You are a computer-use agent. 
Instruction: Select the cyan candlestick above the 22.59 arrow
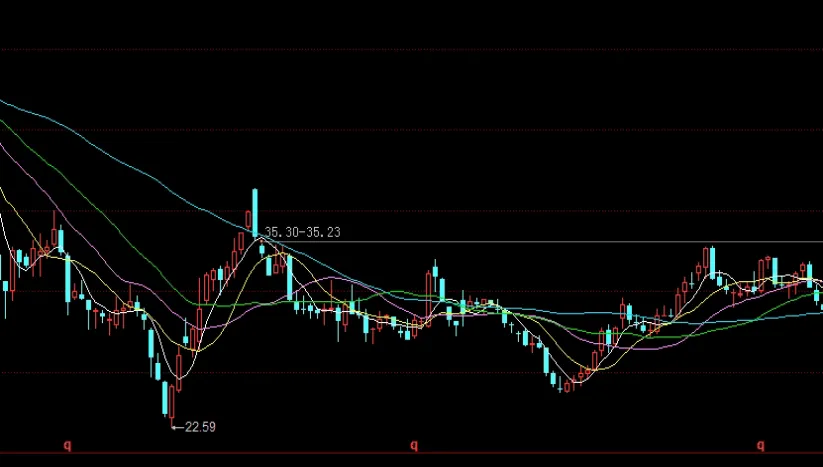[x=165, y=398]
